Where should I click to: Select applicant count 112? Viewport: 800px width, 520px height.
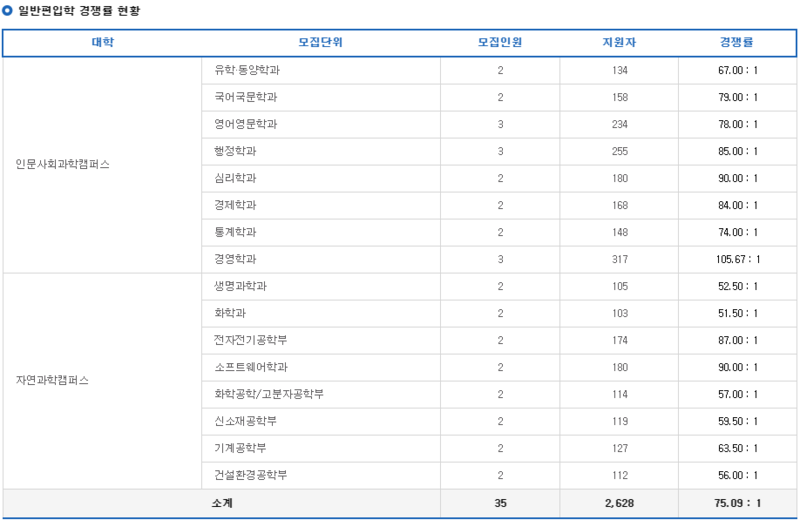(x=620, y=476)
